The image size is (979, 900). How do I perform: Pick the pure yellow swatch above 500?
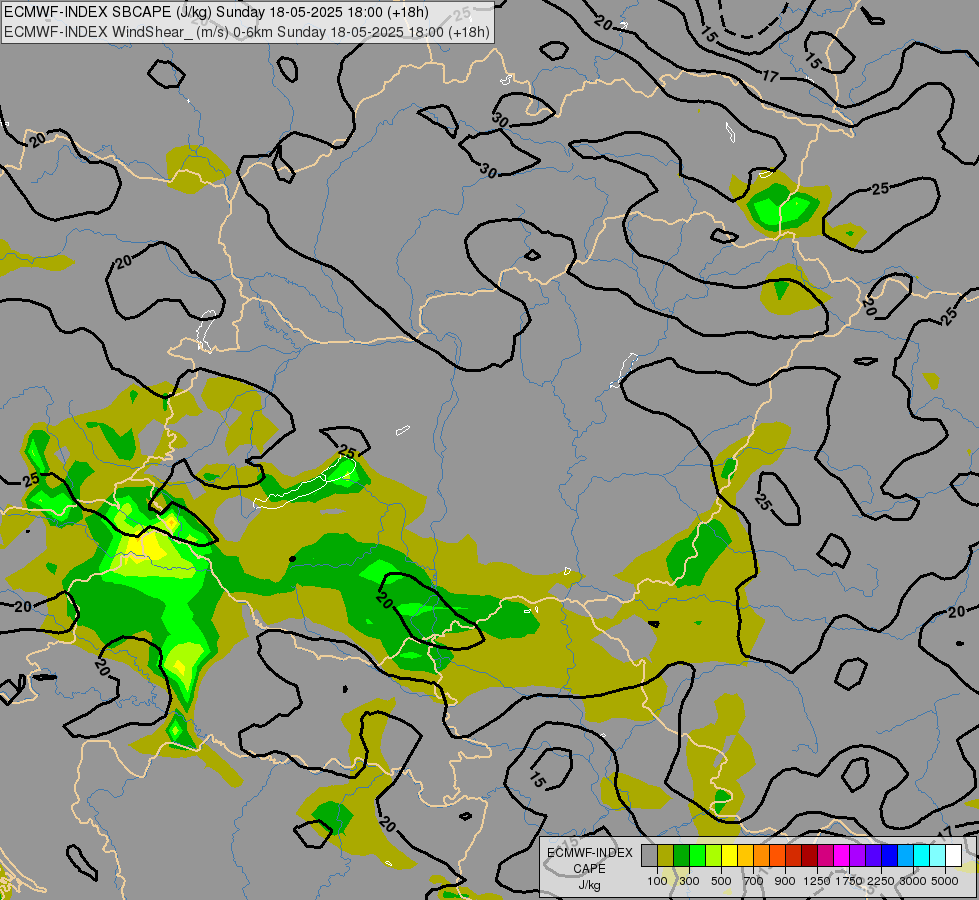coord(729,855)
